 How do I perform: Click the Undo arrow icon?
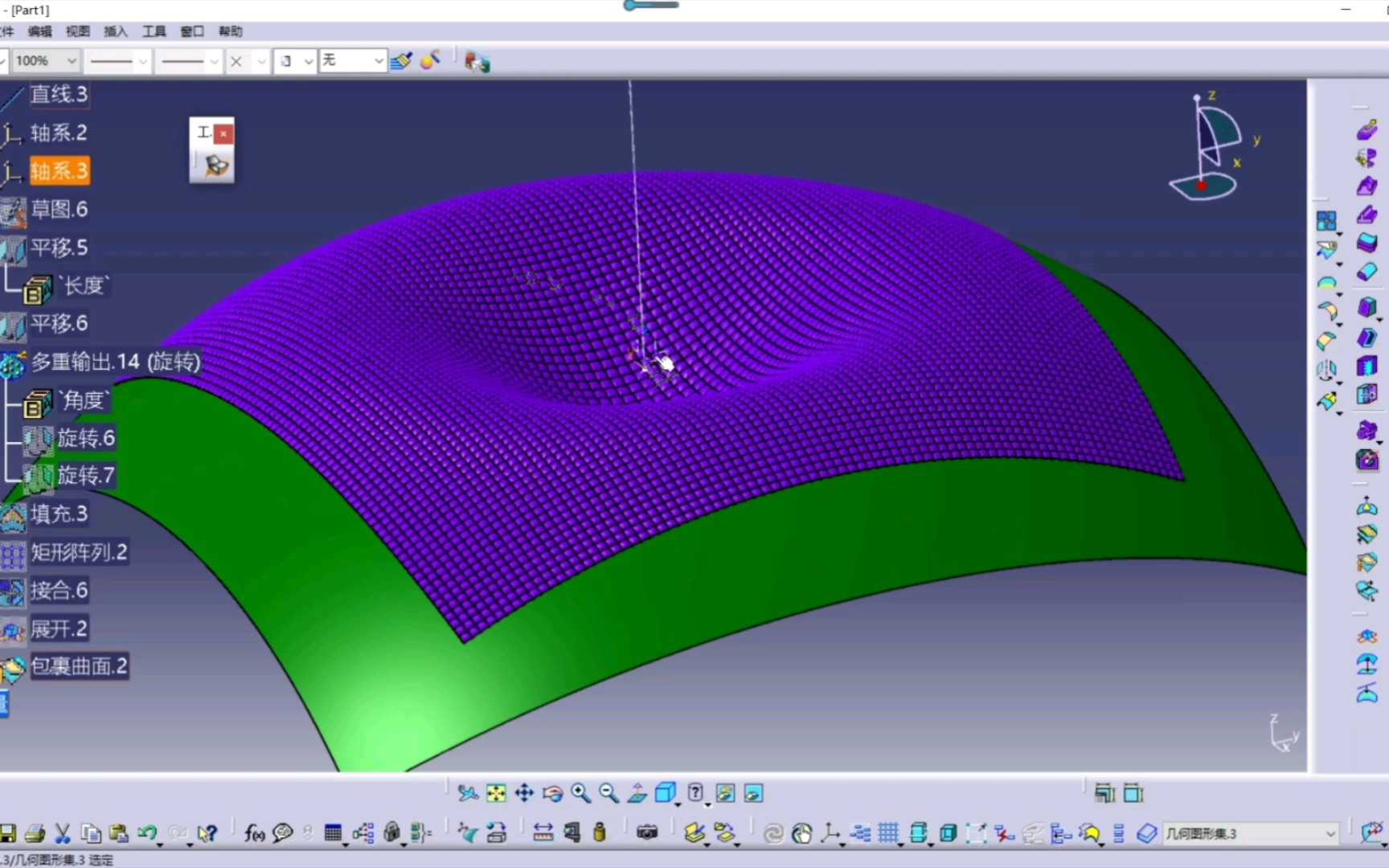tap(146, 833)
